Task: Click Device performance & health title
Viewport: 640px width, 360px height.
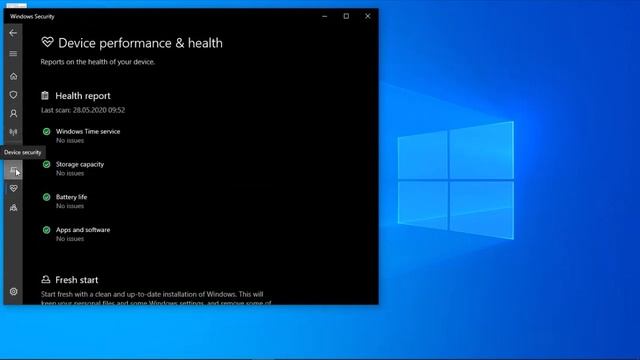Action: coord(140,43)
